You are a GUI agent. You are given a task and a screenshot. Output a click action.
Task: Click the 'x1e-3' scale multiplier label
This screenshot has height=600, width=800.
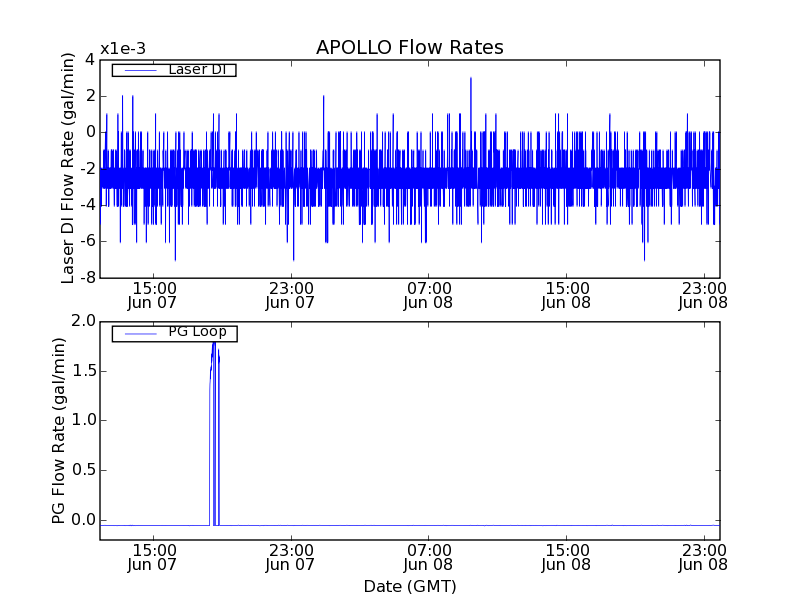123,49
